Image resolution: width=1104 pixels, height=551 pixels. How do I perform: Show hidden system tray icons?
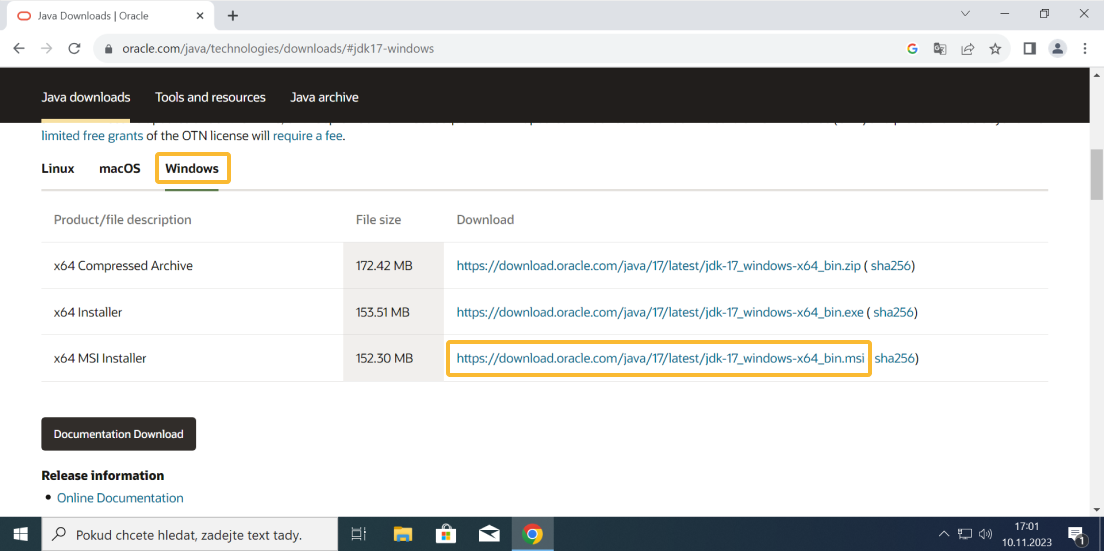(x=943, y=534)
